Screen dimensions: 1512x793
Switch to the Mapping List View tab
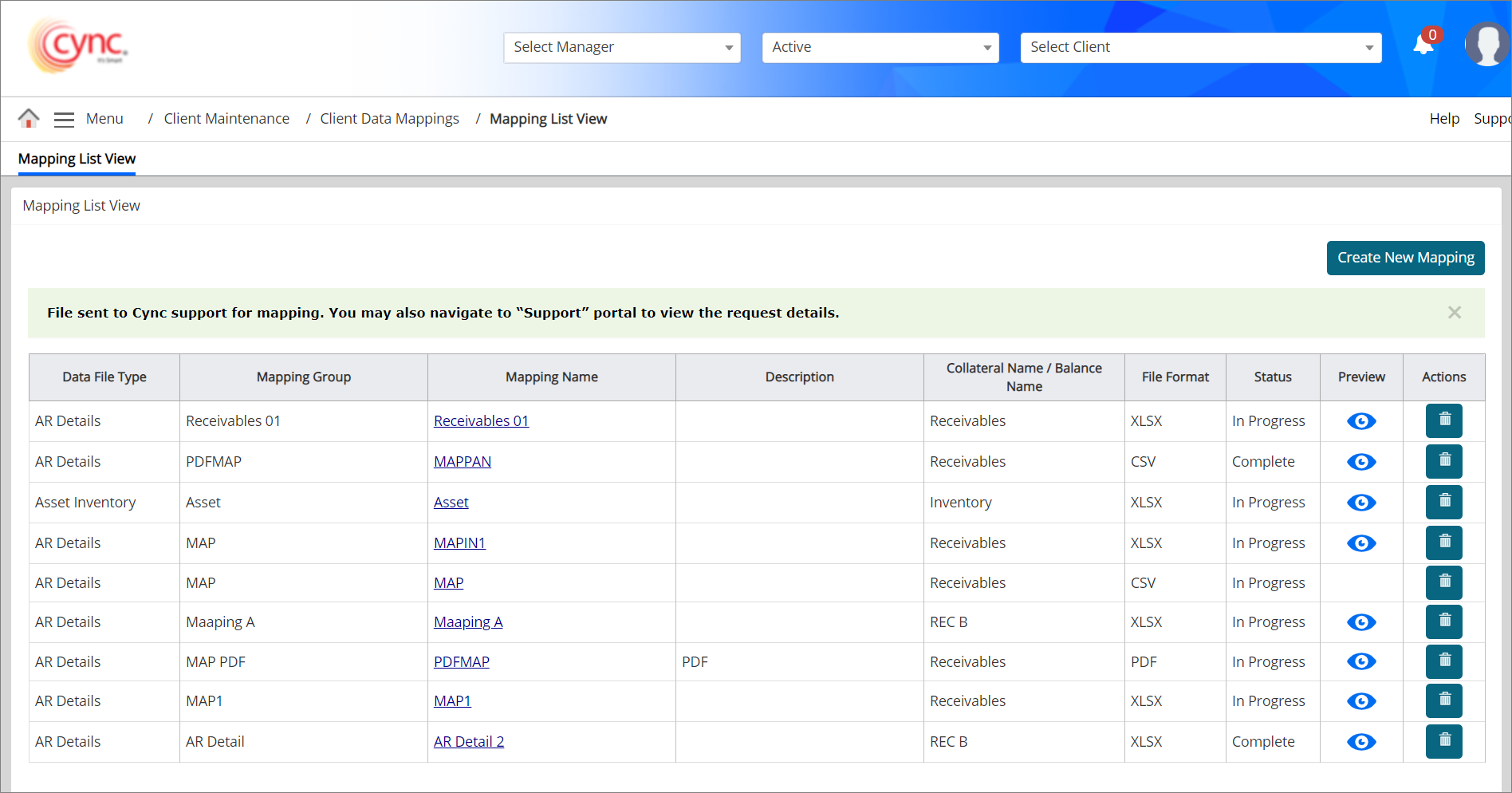pos(77,159)
